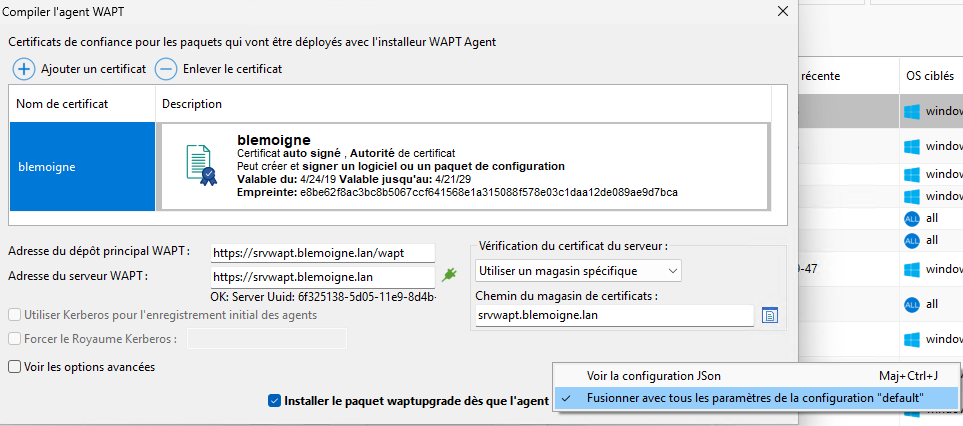Click the minus icon to remove the certificate
The height and width of the screenshot is (426, 963).
tap(166, 69)
